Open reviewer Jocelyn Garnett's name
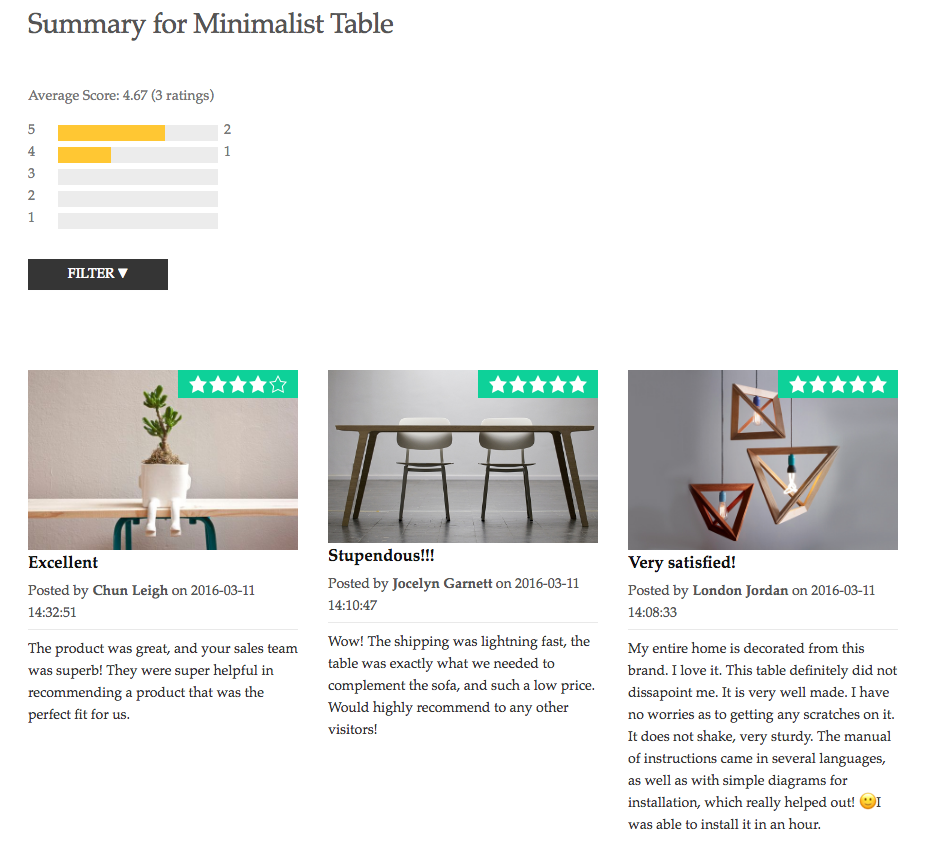This screenshot has width=940, height=853. 442,583
